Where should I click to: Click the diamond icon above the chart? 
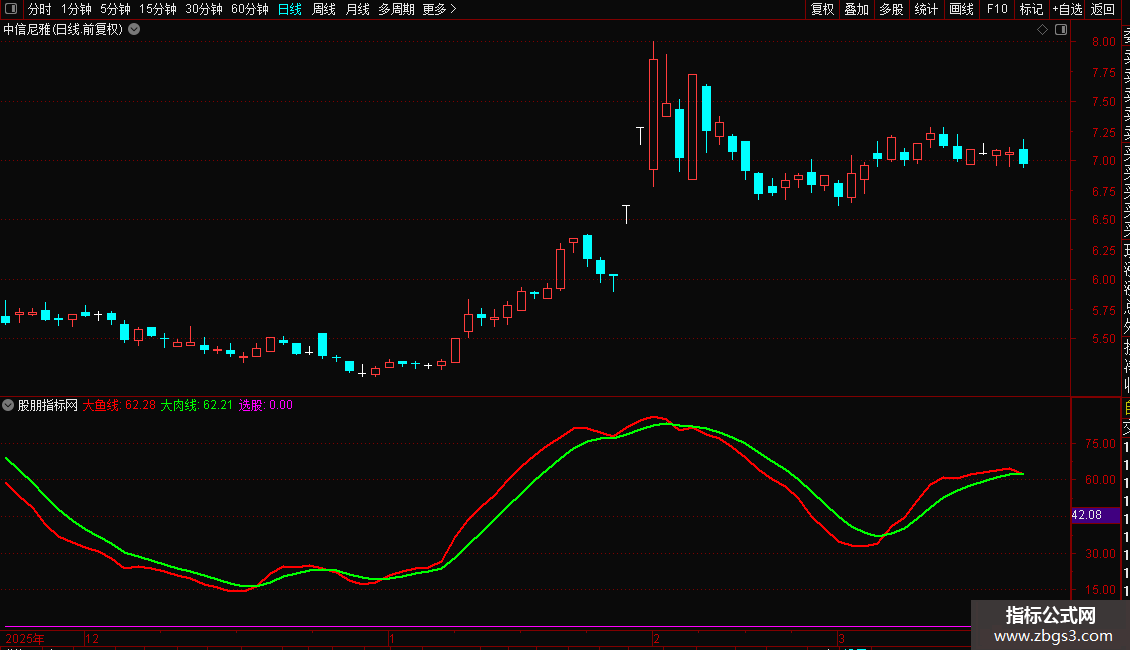(1042, 29)
